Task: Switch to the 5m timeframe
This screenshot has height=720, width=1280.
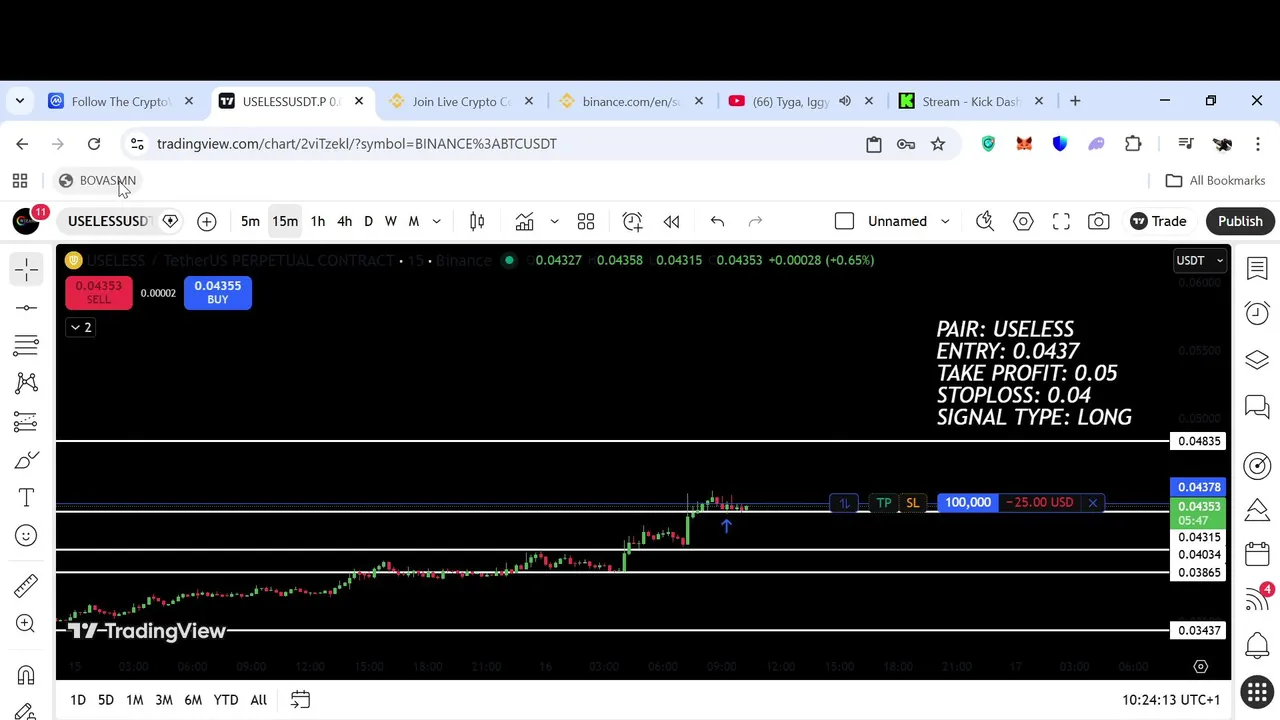Action: tap(250, 221)
